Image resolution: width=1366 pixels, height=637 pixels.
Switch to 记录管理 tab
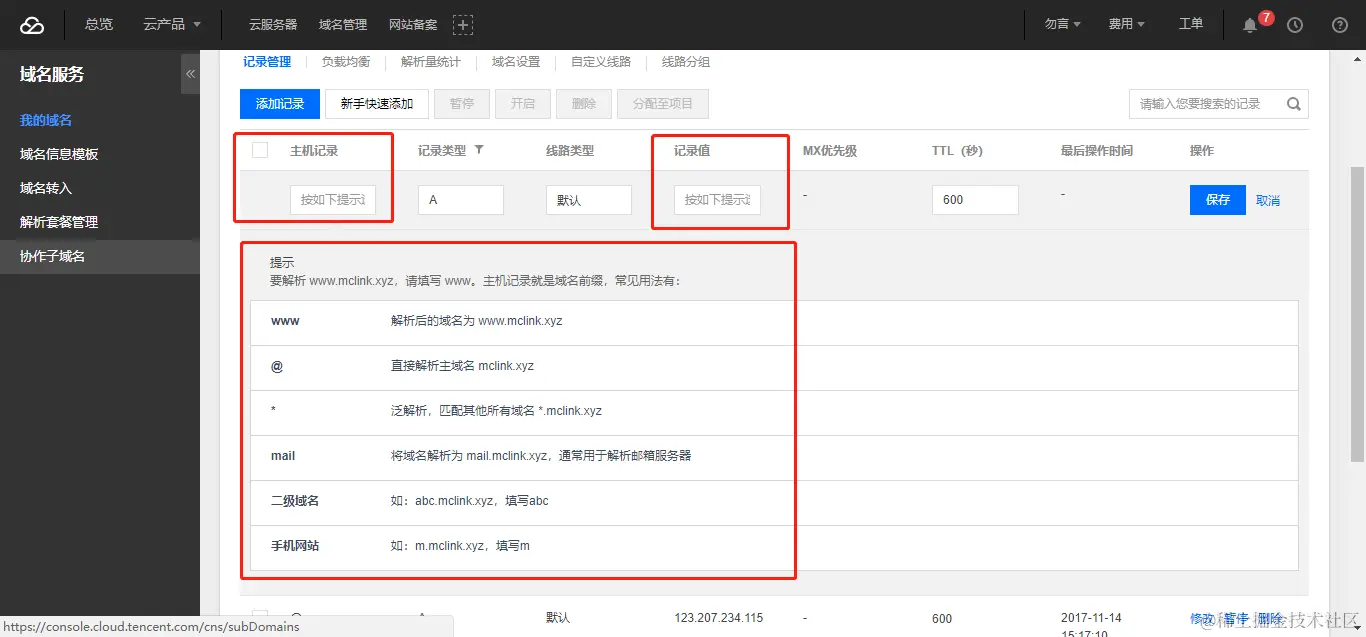pos(267,62)
